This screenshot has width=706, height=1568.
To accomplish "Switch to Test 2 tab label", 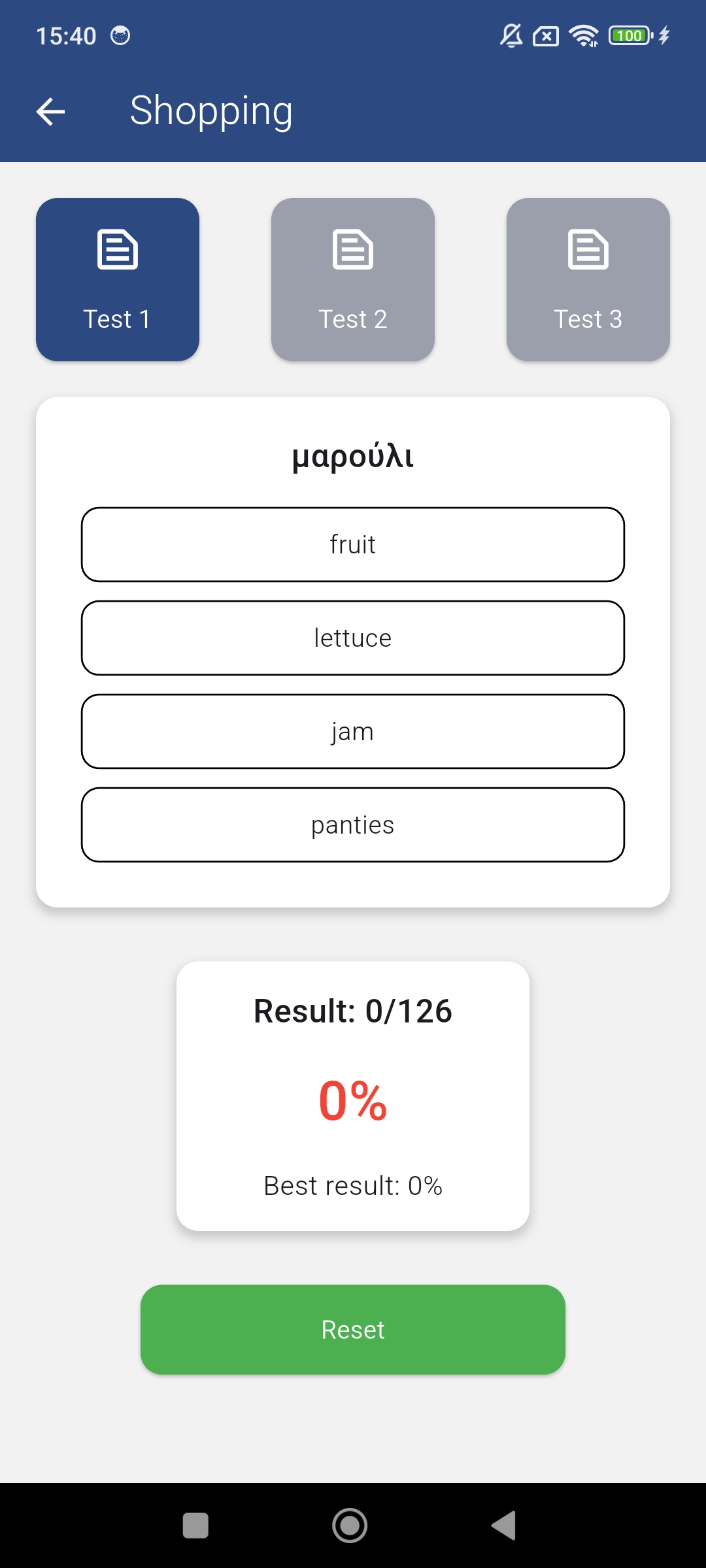I will [x=353, y=319].
